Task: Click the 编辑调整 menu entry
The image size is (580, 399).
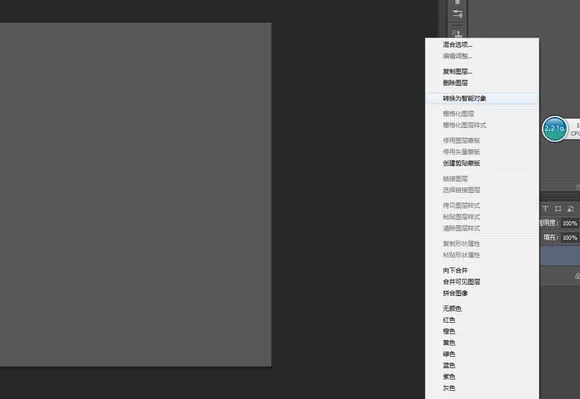Action: click(x=457, y=56)
